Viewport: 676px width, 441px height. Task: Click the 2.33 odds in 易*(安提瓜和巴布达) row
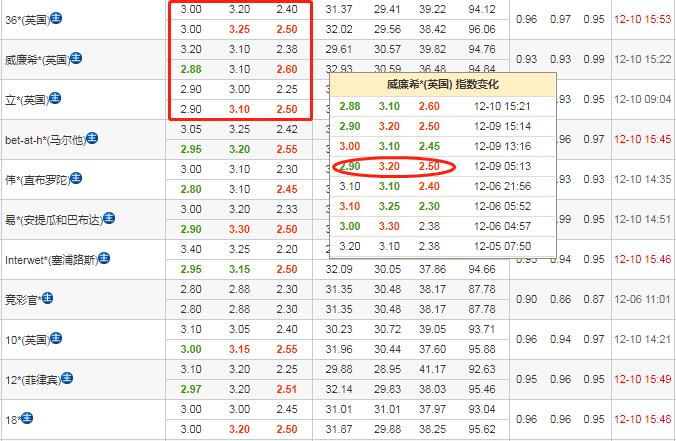tap(287, 209)
